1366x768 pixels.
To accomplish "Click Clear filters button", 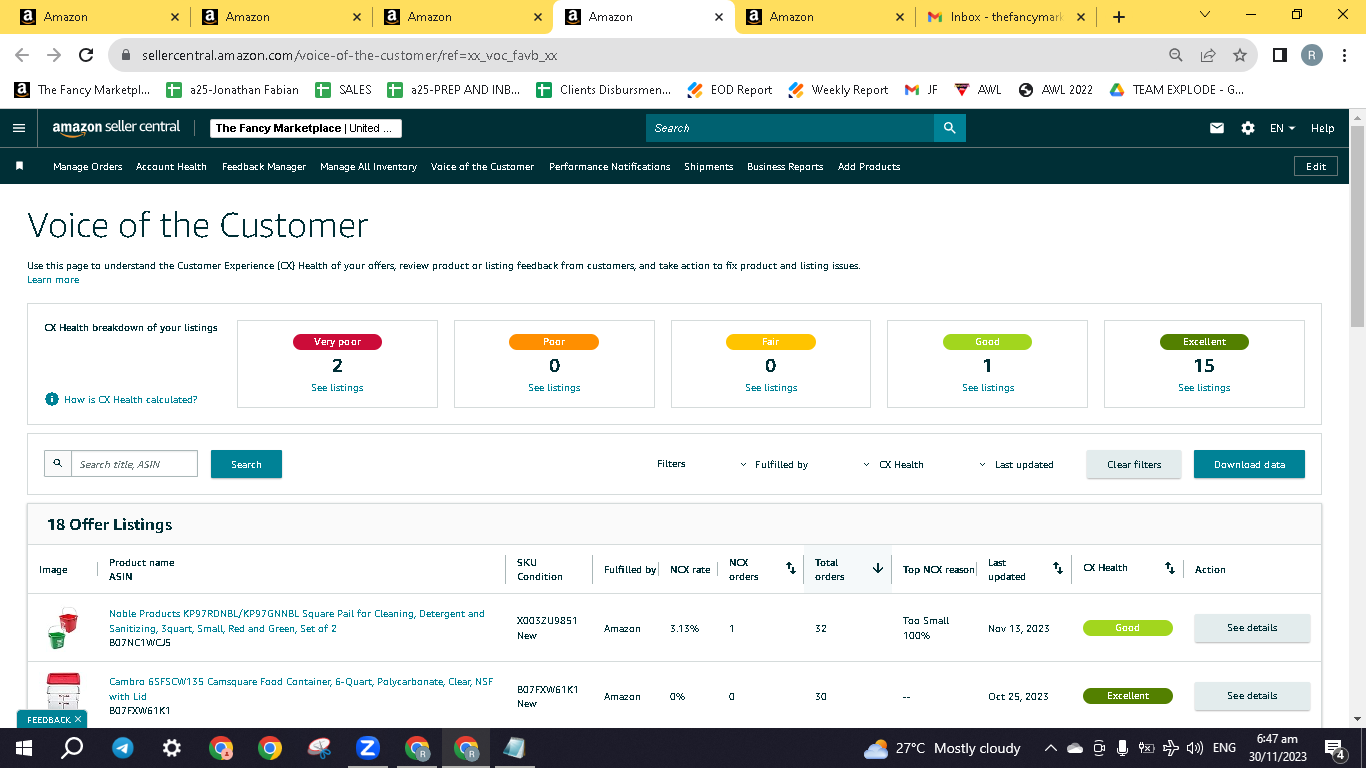I will [x=1134, y=464].
